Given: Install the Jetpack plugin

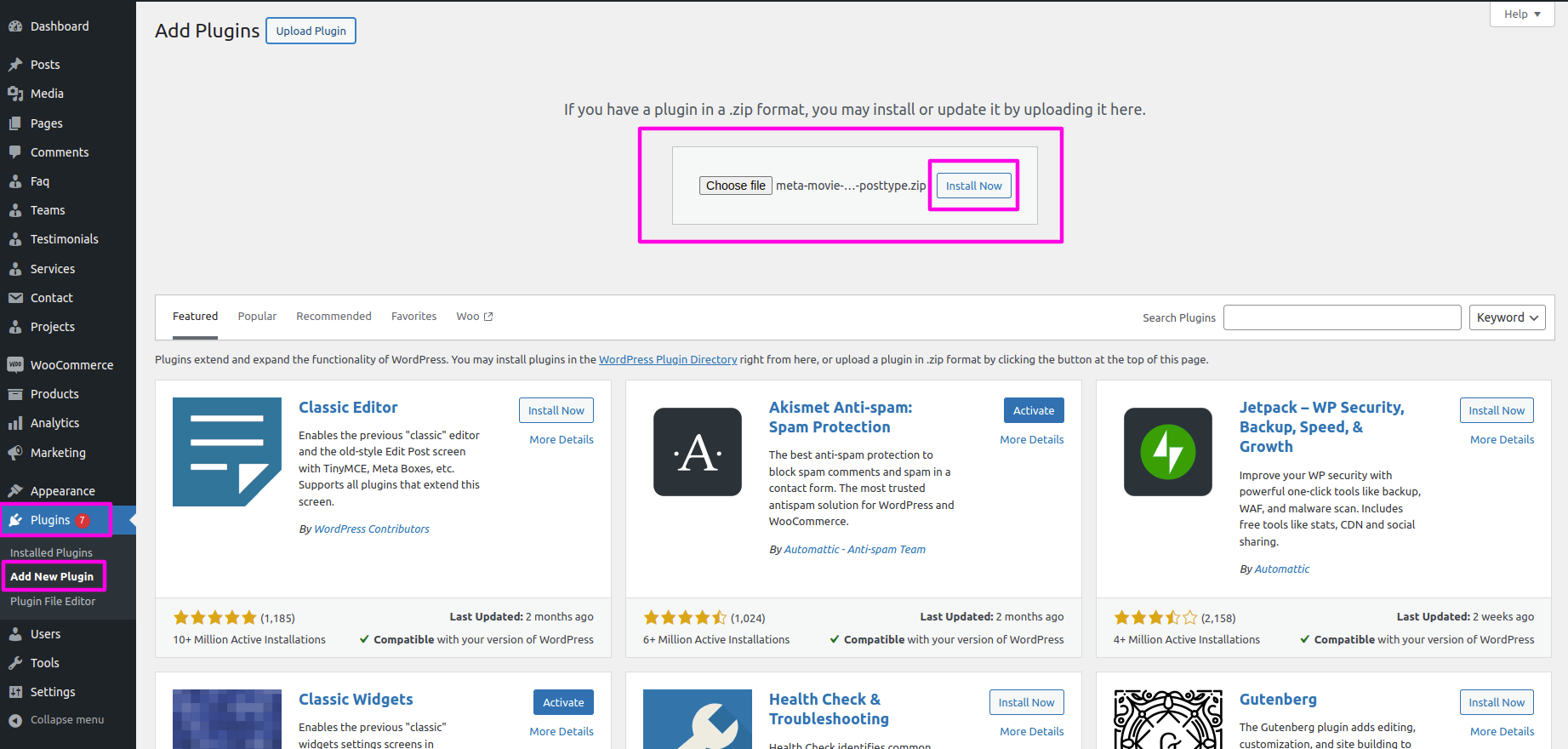Looking at the screenshot, I should (x=1497, y=410).
